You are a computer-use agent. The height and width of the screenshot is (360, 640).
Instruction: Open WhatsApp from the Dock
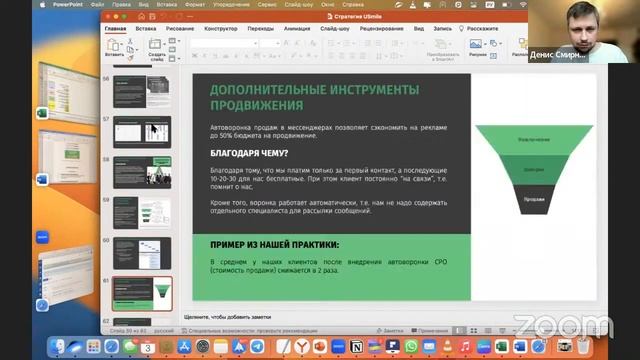click(x=411, y=347)
